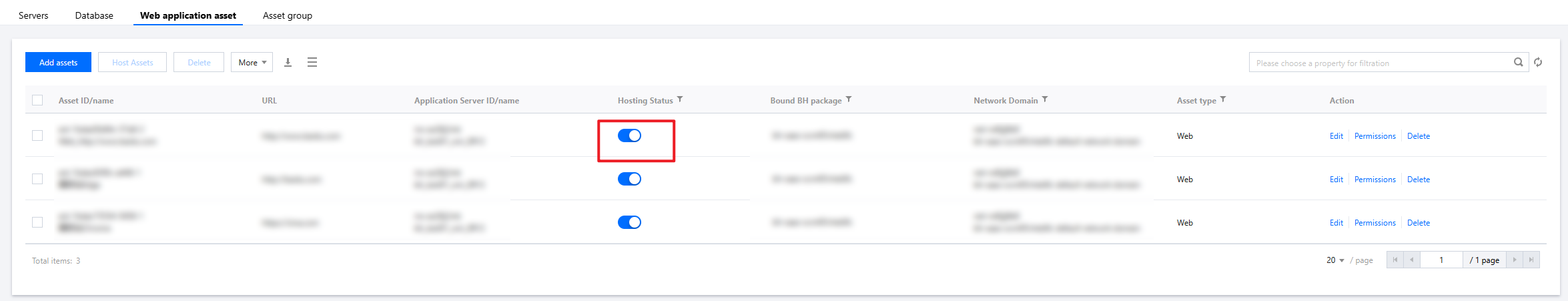1568x301 pixels.
Task: Open the column settings list icon
Action: coord(312,62)
